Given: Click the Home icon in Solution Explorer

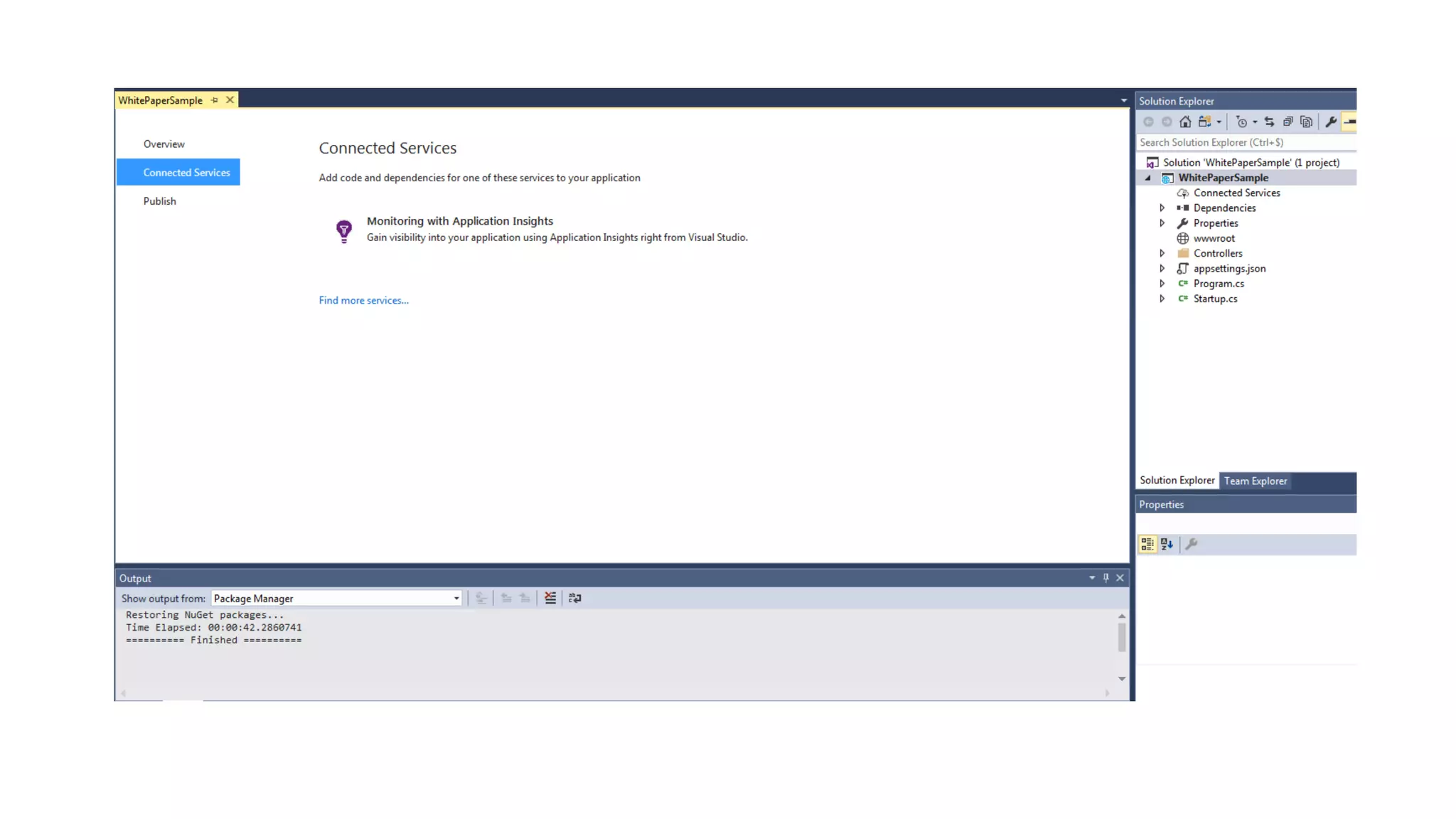Looking at the screenshot, I should coord(1184,122).
